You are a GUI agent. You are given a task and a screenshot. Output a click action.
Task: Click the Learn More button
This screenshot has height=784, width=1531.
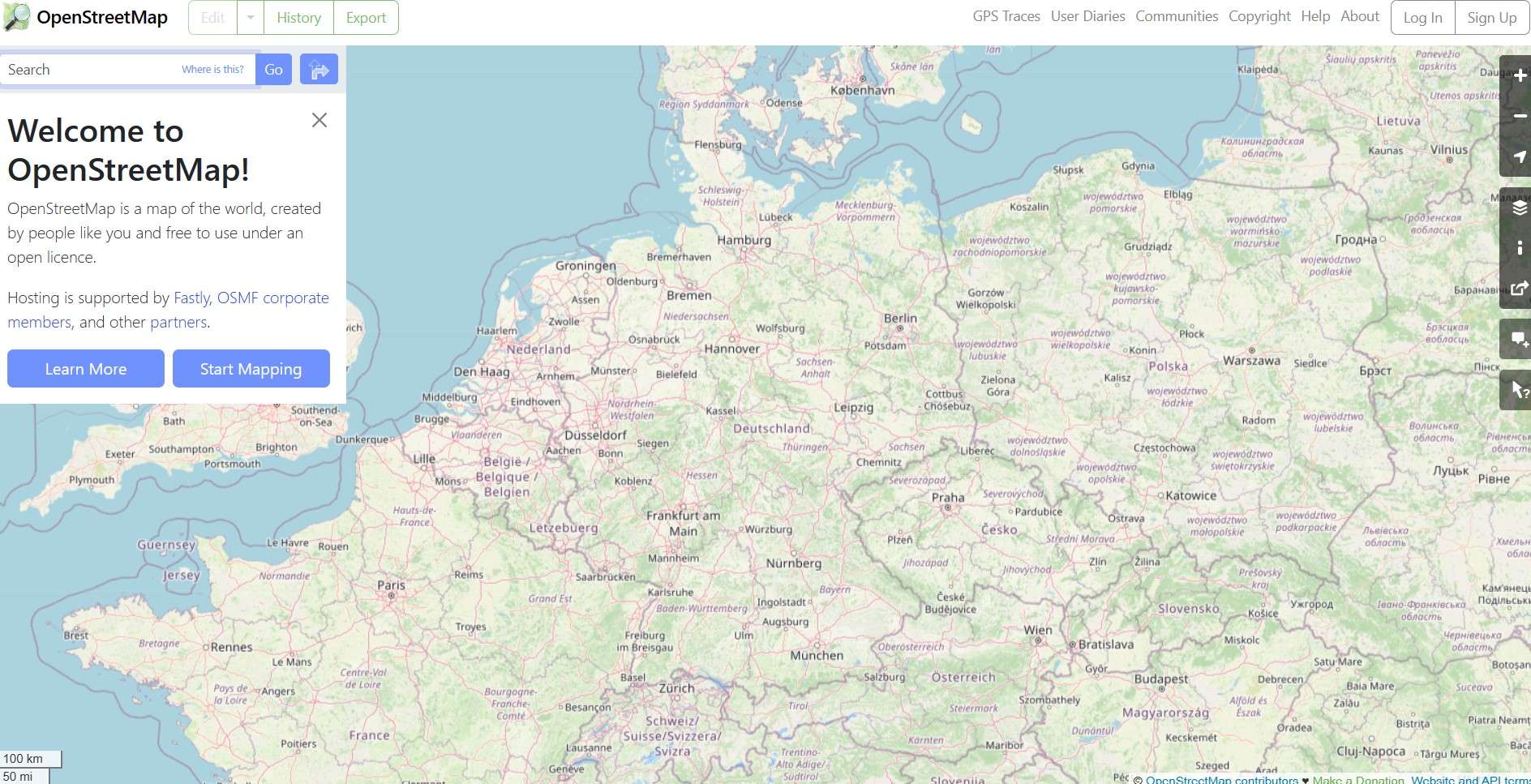point(86,369)
